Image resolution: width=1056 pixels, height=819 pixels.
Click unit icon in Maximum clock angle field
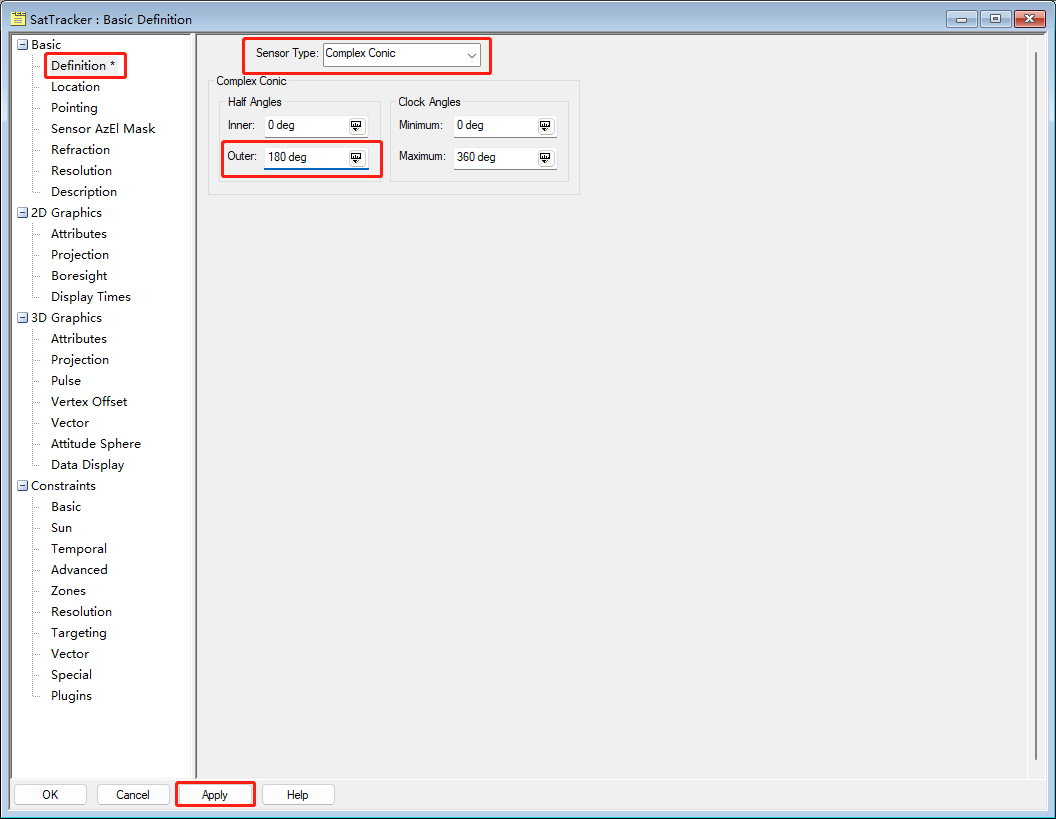tap(545, 158)
